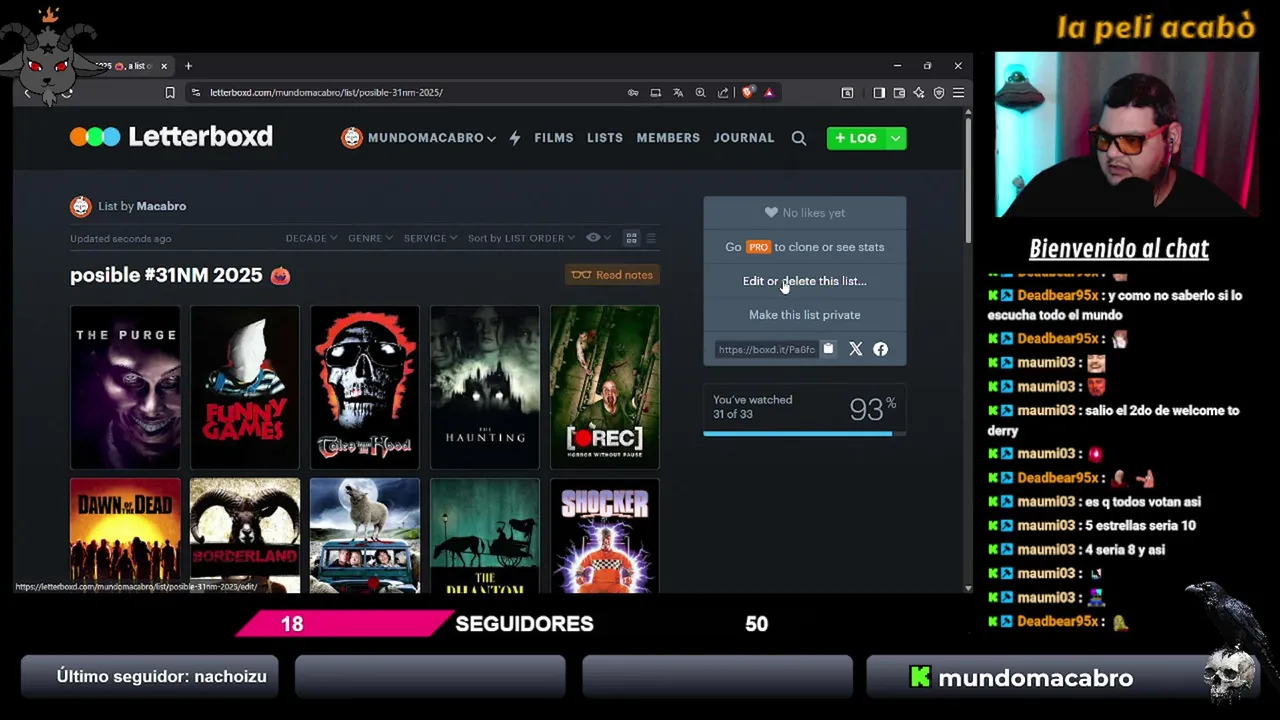Viewport: 1280px width, 720px height.
Task: Open The Purge poster
Action: [125, 388]
